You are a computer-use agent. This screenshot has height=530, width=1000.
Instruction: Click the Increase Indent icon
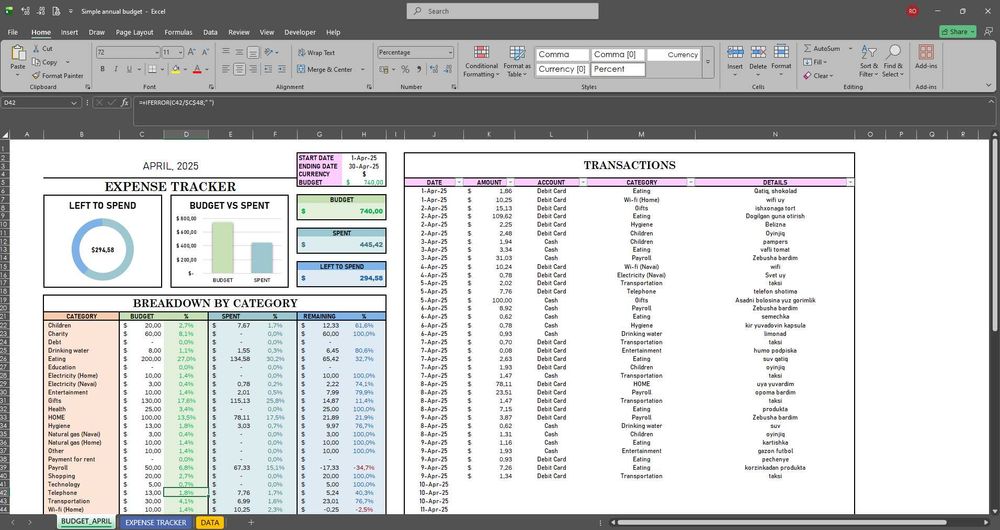281,69
